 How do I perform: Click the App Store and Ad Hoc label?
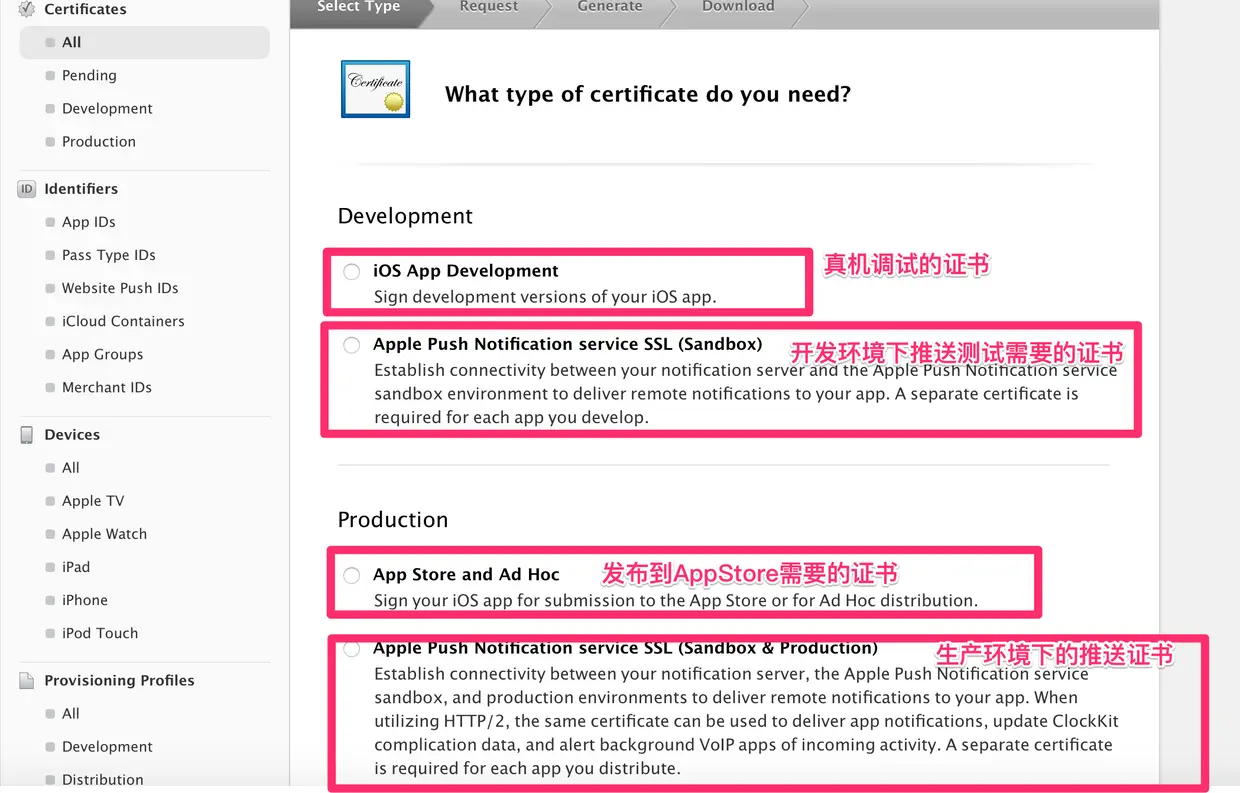pos(466,574)
